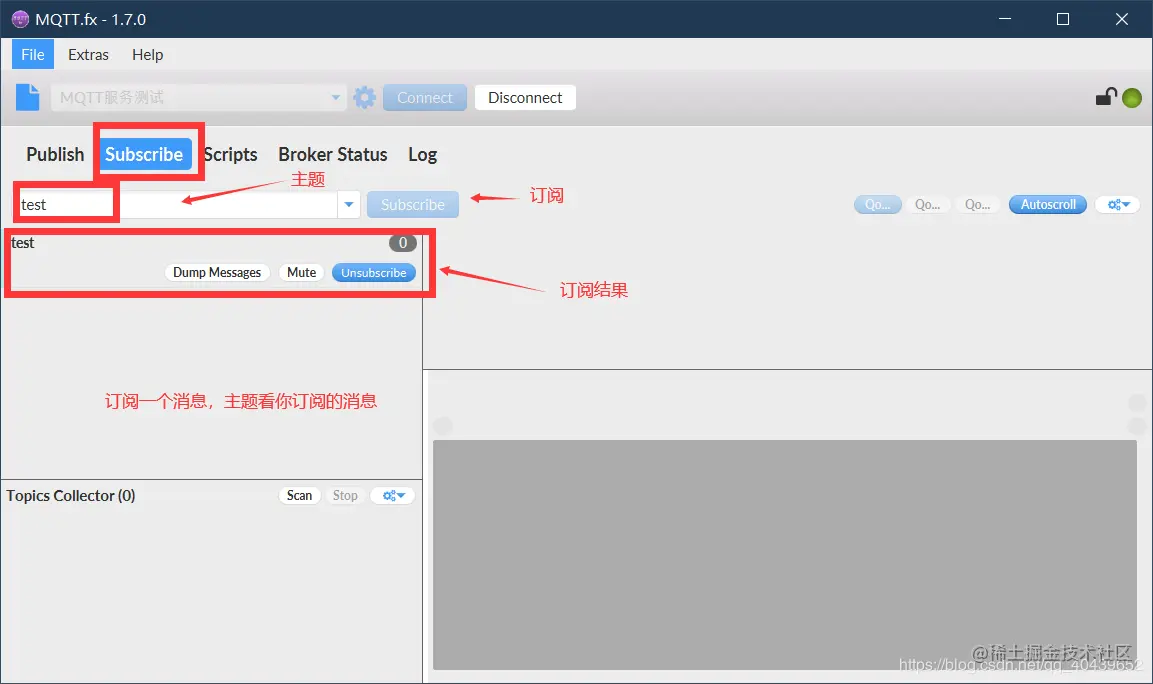This screenshot has width=1153, height=684.
Task: Open connection settings gear icon
Action: coord(364,97)
